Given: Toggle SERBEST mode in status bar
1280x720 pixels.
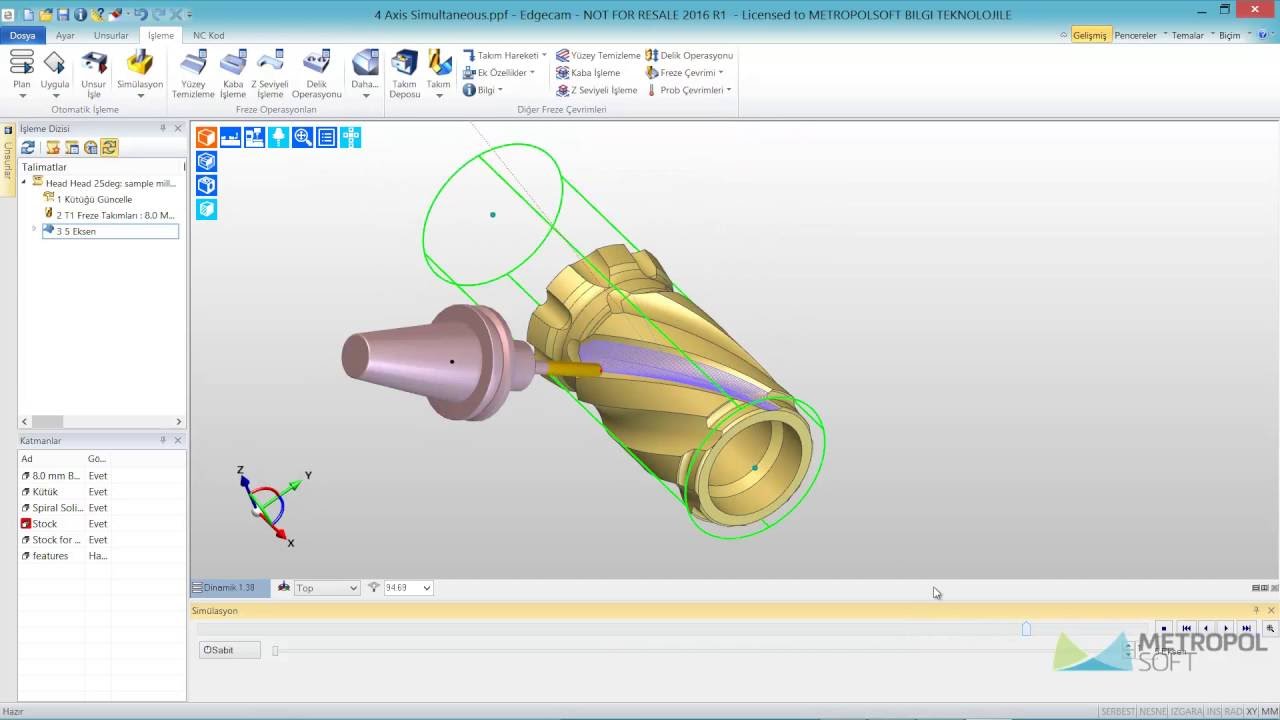Looking at the screenshot, I should tap(1117, 711).
